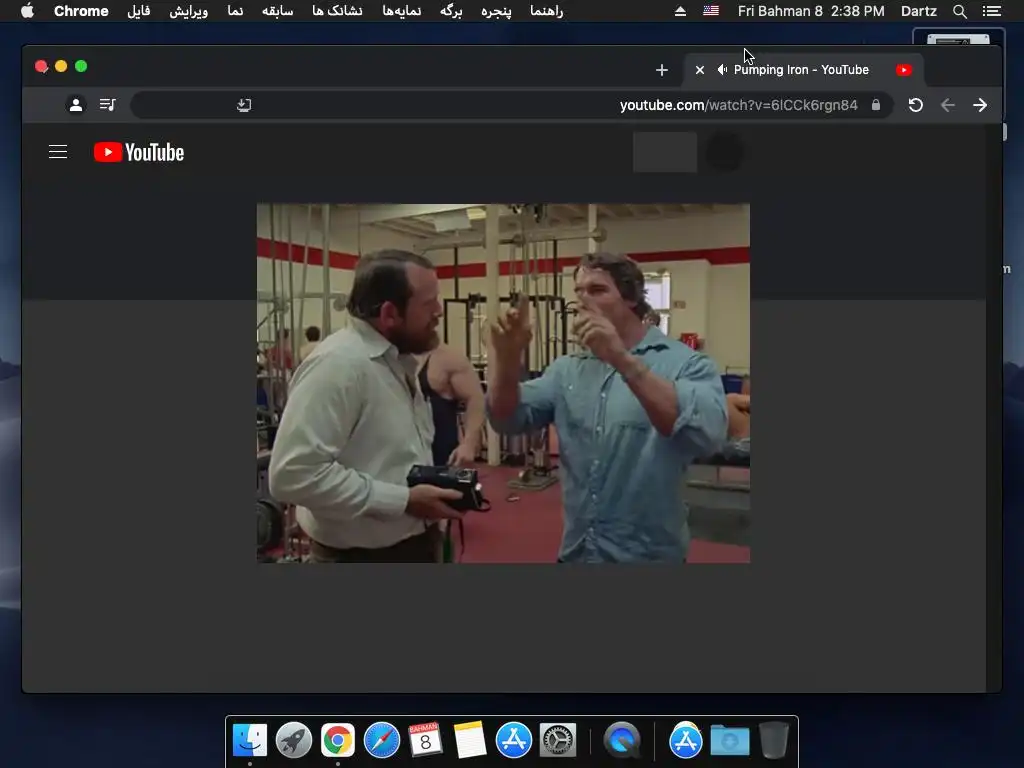The height and width of the screenshot is (768, 1024).
Task: Open Calendar from the Dock
Action: pos(425,741)
